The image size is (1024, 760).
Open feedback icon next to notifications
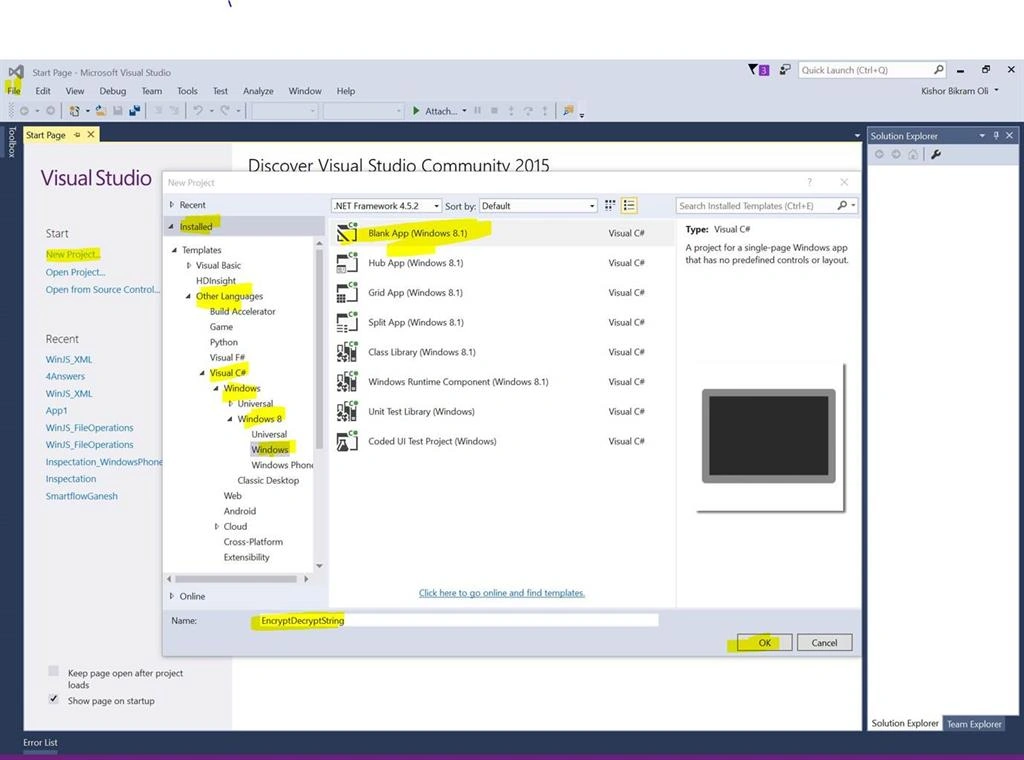coord(785,69)
